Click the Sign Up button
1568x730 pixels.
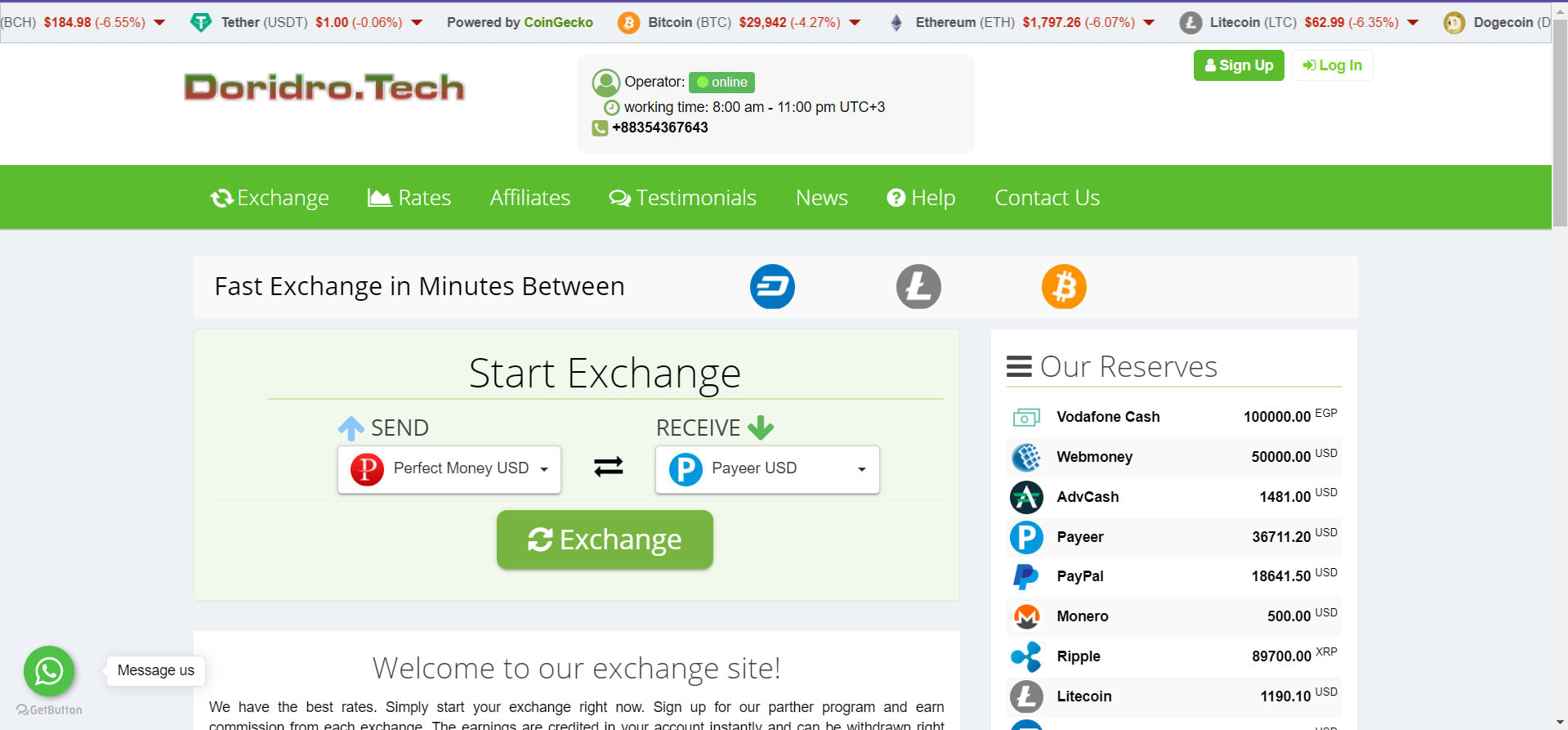[x=1239, y=65]
